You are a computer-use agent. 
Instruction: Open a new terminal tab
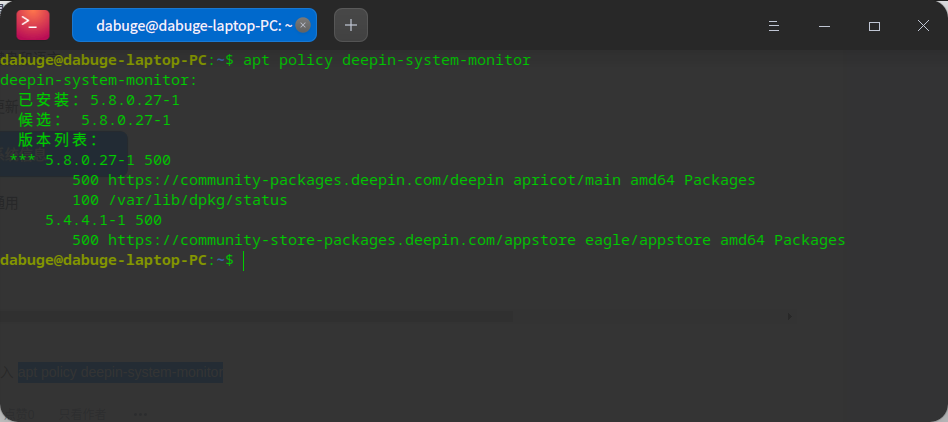351,25
